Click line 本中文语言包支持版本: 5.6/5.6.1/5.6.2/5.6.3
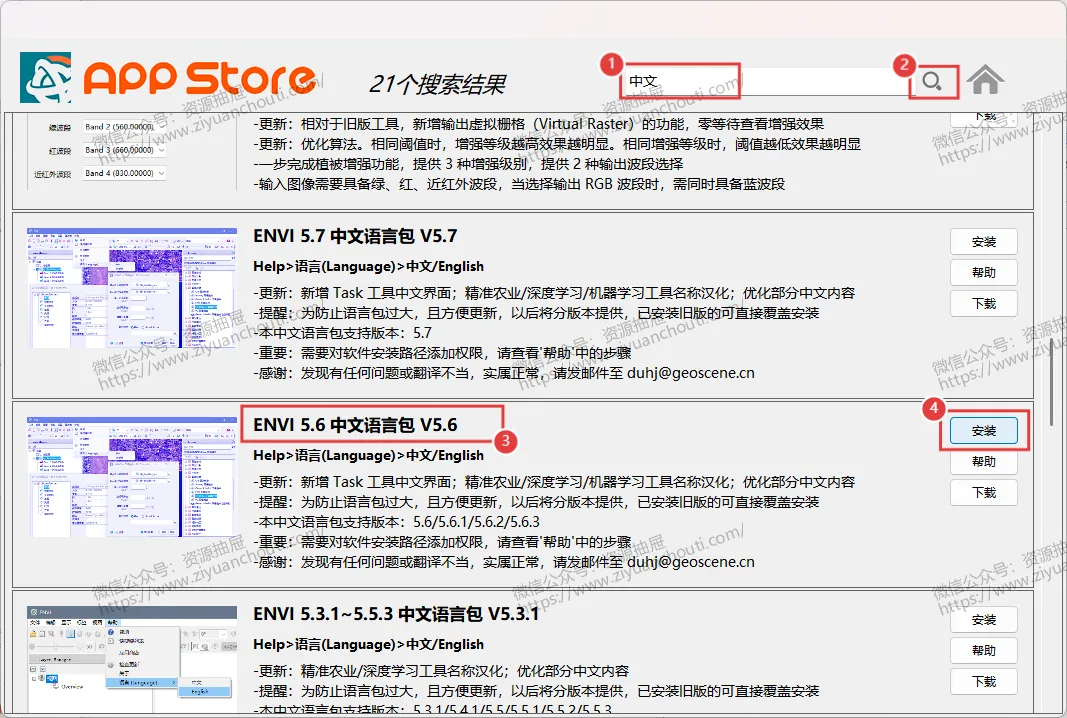 coord(396,522)
